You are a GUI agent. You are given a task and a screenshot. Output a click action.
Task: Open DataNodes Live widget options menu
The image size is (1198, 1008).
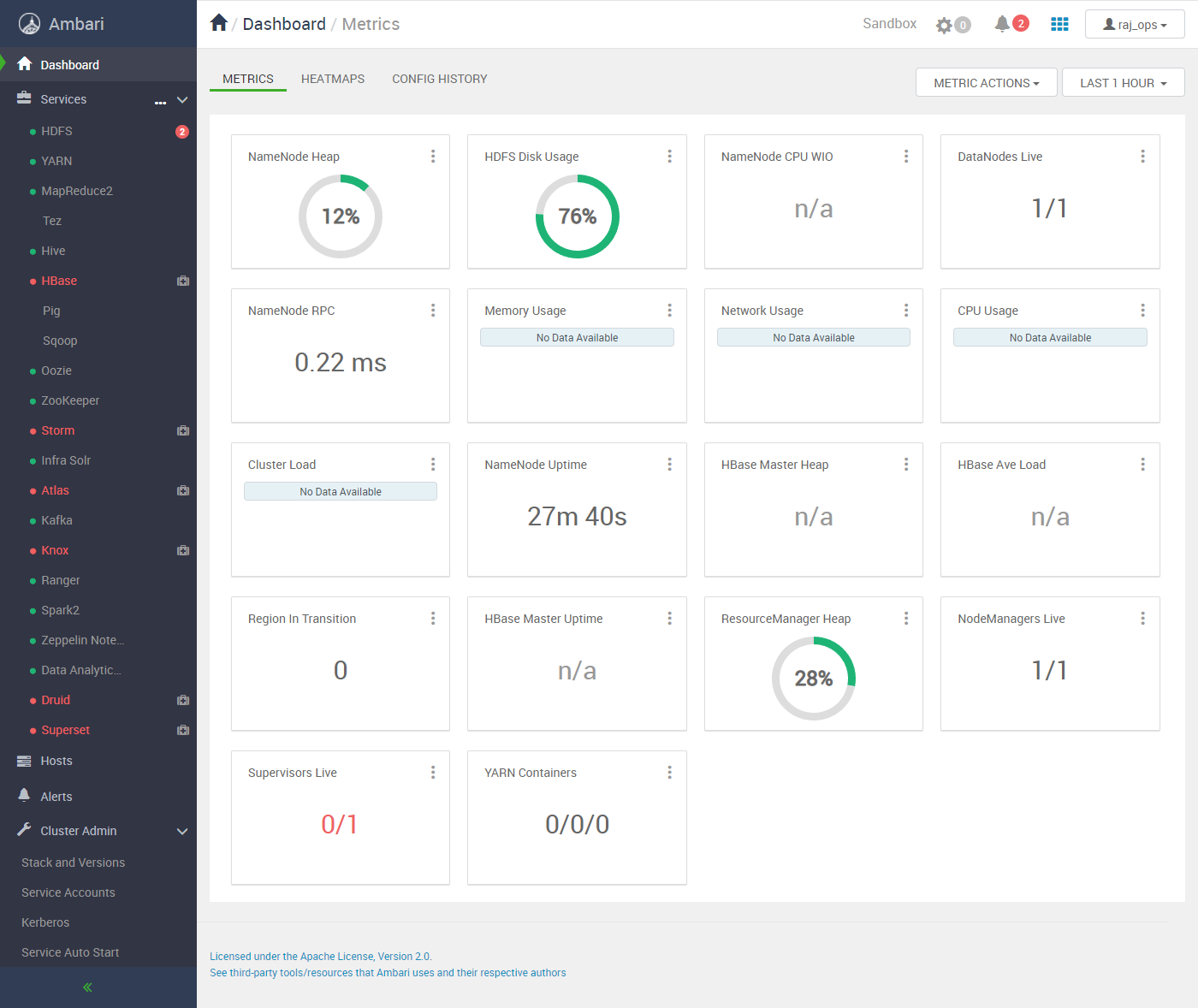(1142, 157)
